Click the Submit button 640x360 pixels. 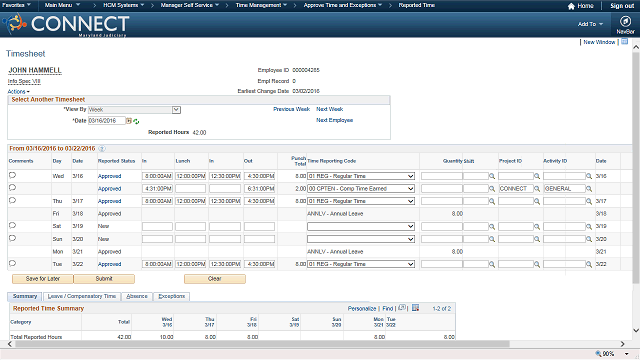pos(104,279)
